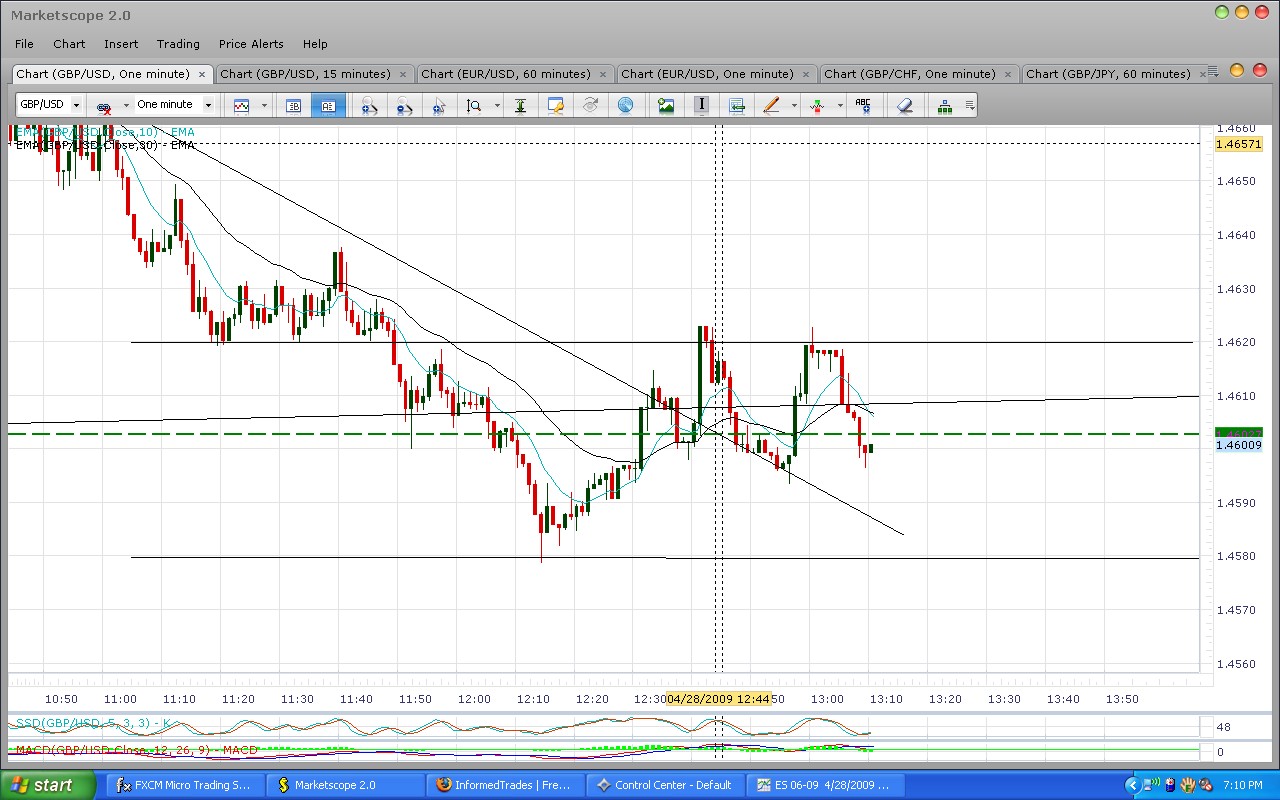Open ES 06-09 chart taskbar button
This screenshot has width=1280, height=800.
[826, 785]
